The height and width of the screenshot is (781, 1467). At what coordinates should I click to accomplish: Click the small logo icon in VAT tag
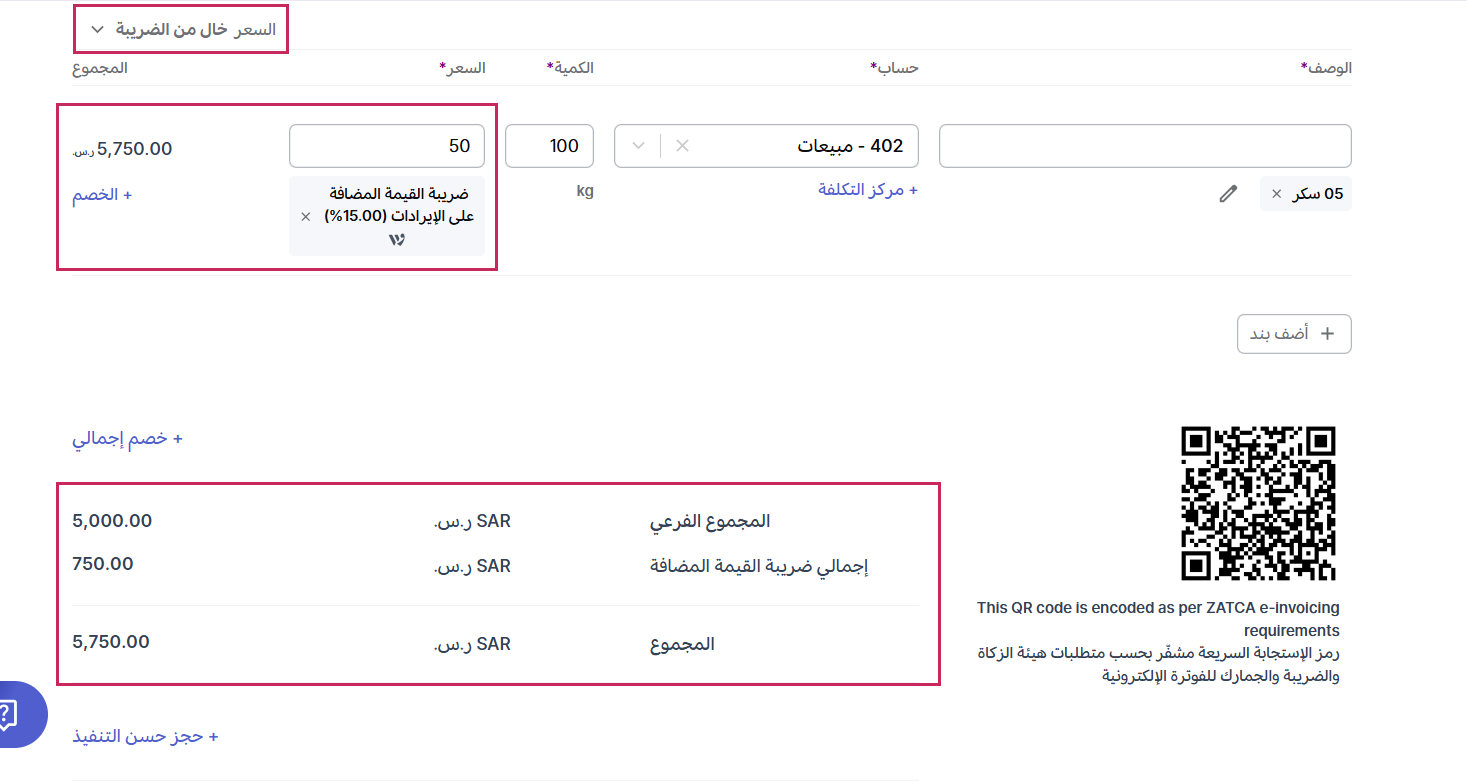point(397,240)
